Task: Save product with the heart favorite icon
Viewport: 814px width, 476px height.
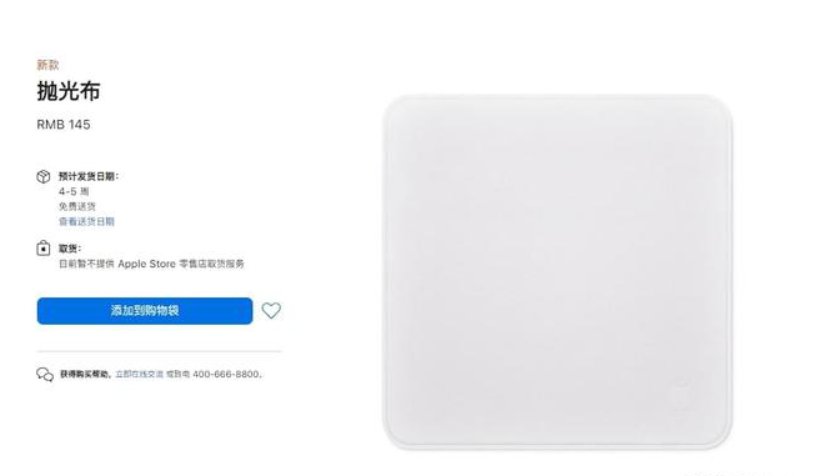Action: [271, 310]
